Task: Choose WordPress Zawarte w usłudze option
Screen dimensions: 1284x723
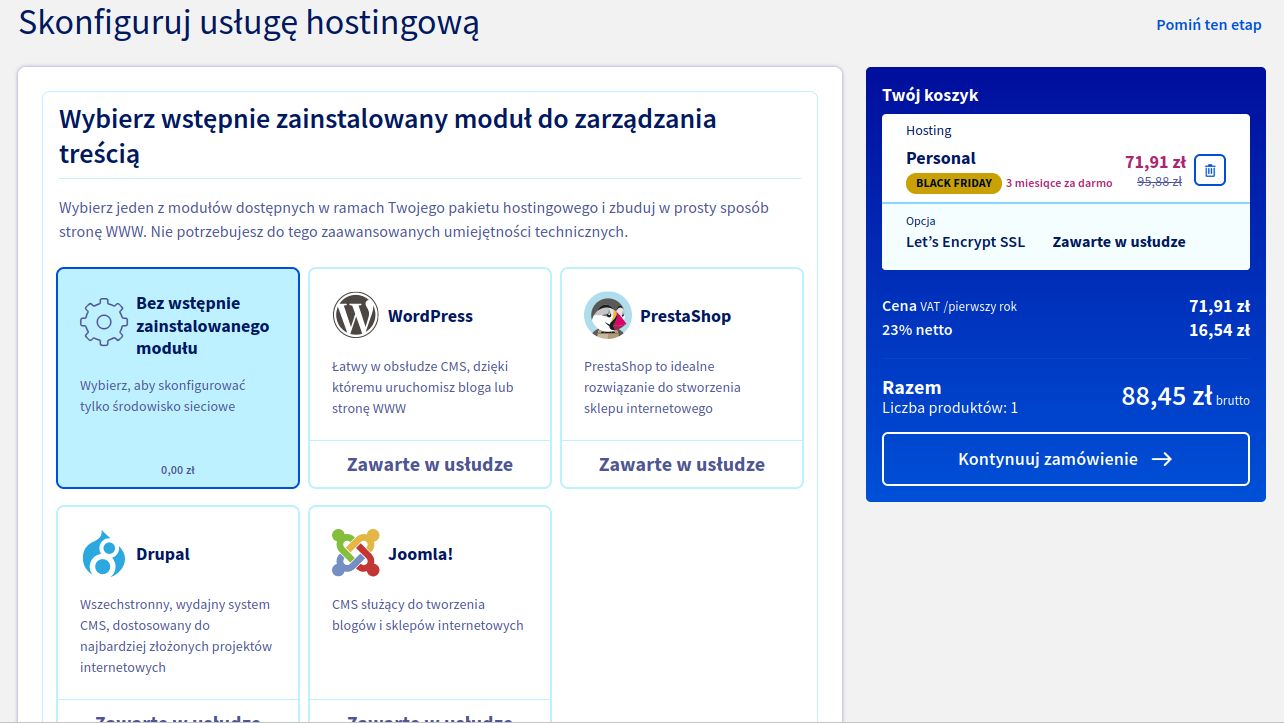Action: coord(430,464)
